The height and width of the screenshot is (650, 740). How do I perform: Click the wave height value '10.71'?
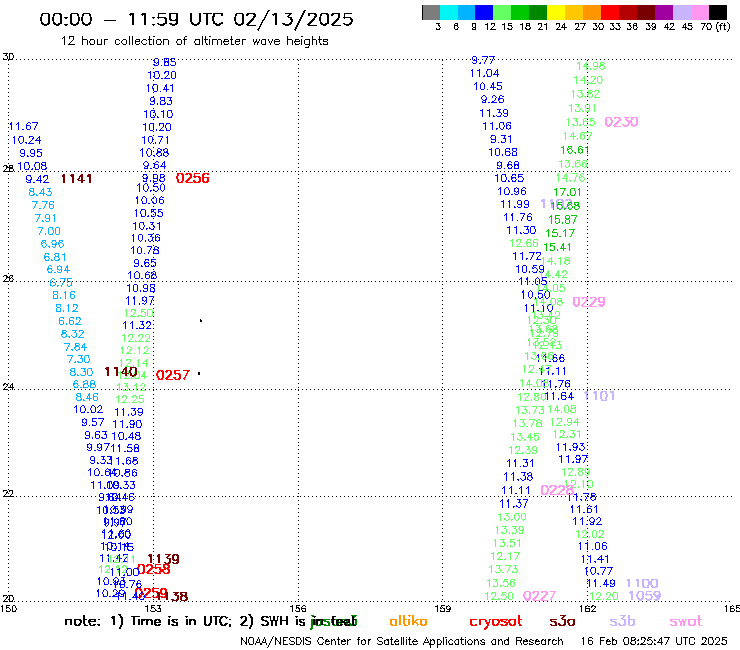point(155,140)
